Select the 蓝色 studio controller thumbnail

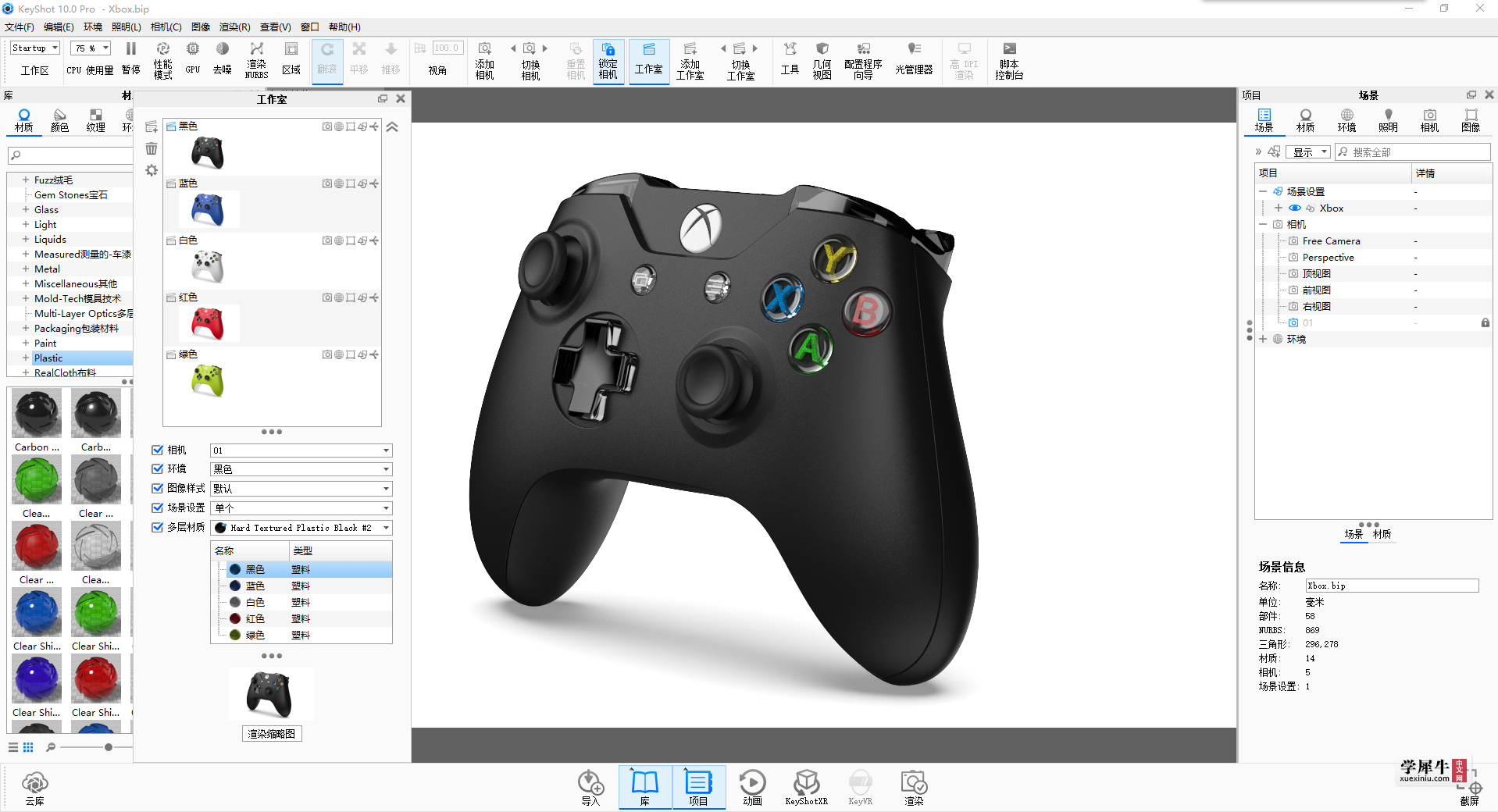point(208,209)
